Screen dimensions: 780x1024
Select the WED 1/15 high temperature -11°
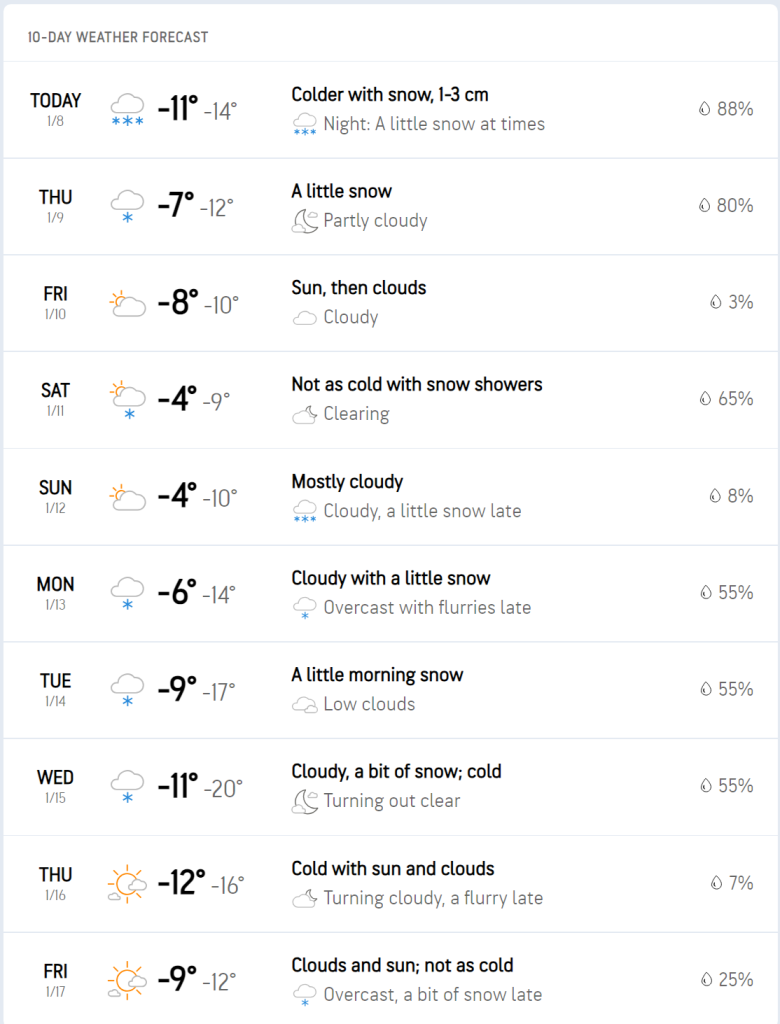(178, 786)
